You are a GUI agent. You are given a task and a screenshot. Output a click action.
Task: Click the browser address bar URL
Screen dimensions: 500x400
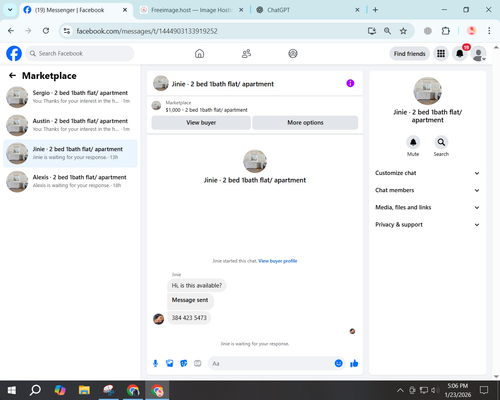(147, 31)
